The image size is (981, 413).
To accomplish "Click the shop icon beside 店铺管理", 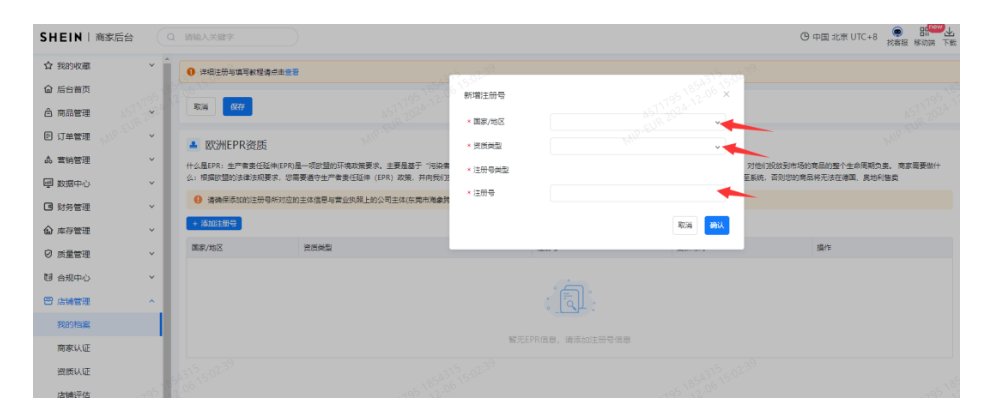I will point(48,301).
